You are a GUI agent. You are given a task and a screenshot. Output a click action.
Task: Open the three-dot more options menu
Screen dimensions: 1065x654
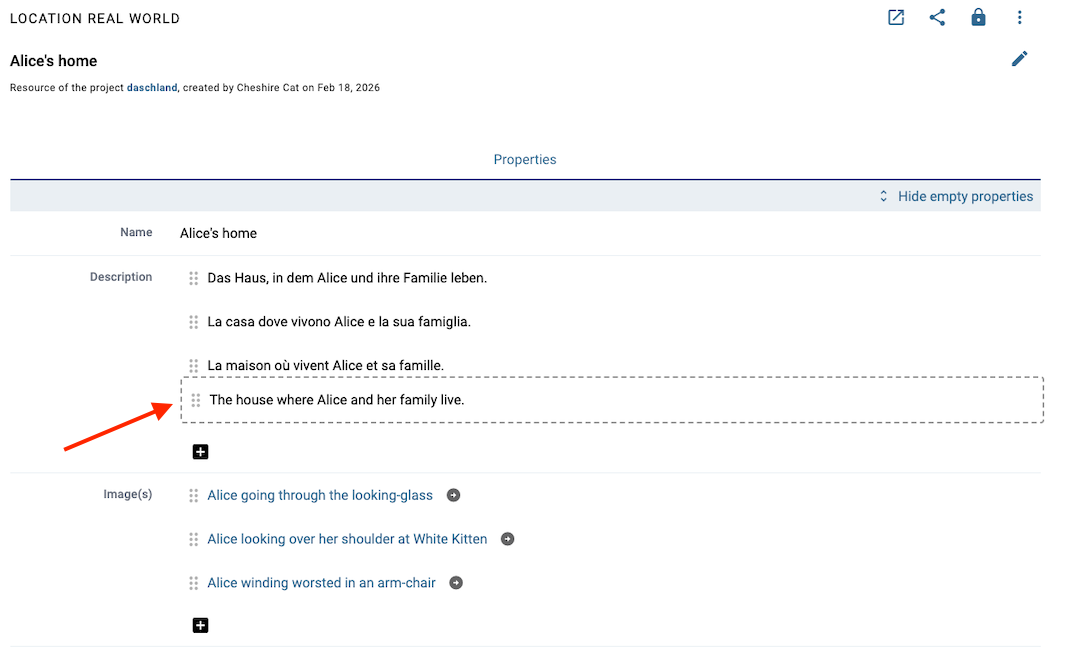[x=1019, y=18]
